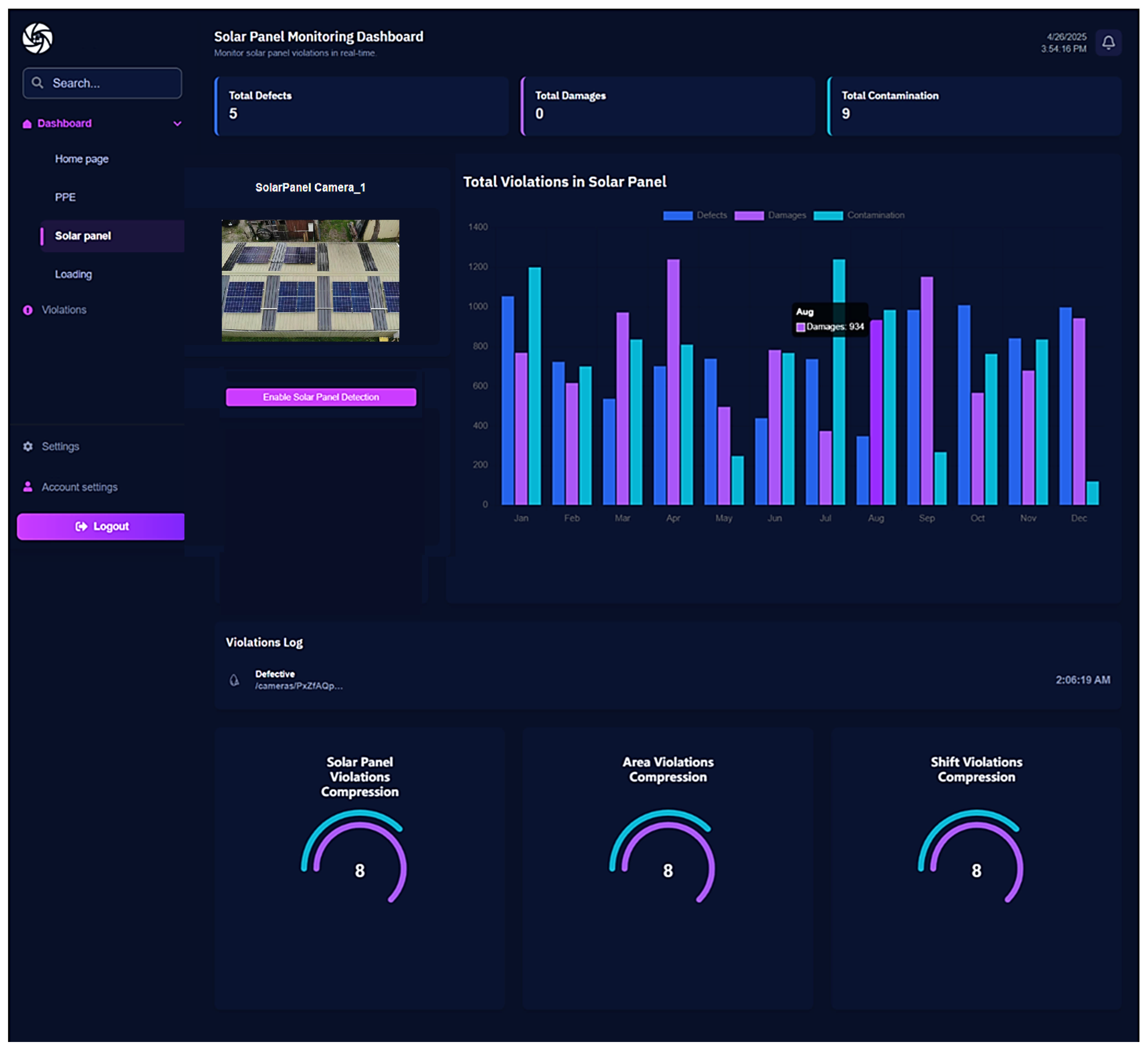Toggle Contamination series in chart legend

pos(859,215)
